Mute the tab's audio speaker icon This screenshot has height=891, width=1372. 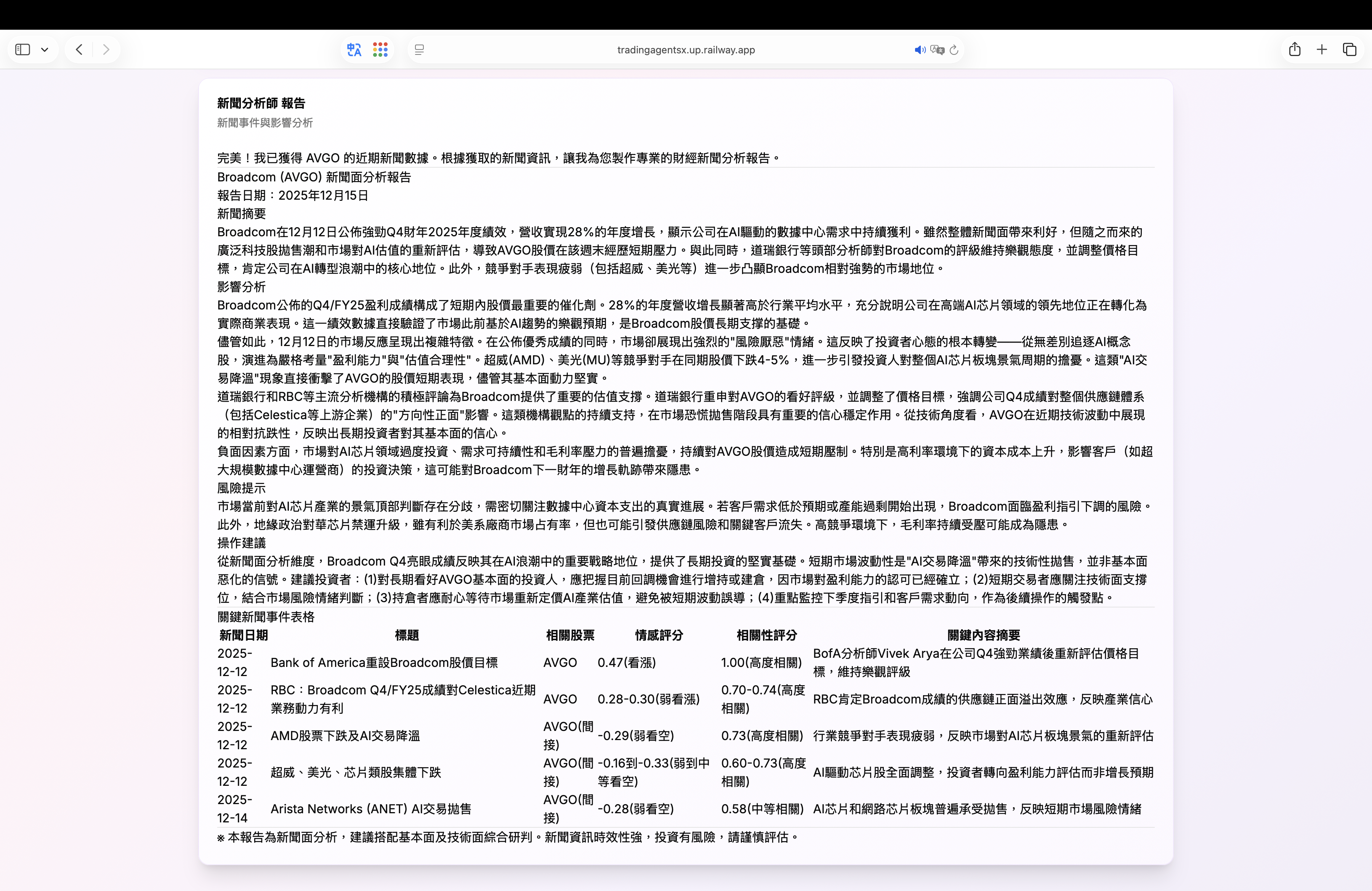click(920, 50)
